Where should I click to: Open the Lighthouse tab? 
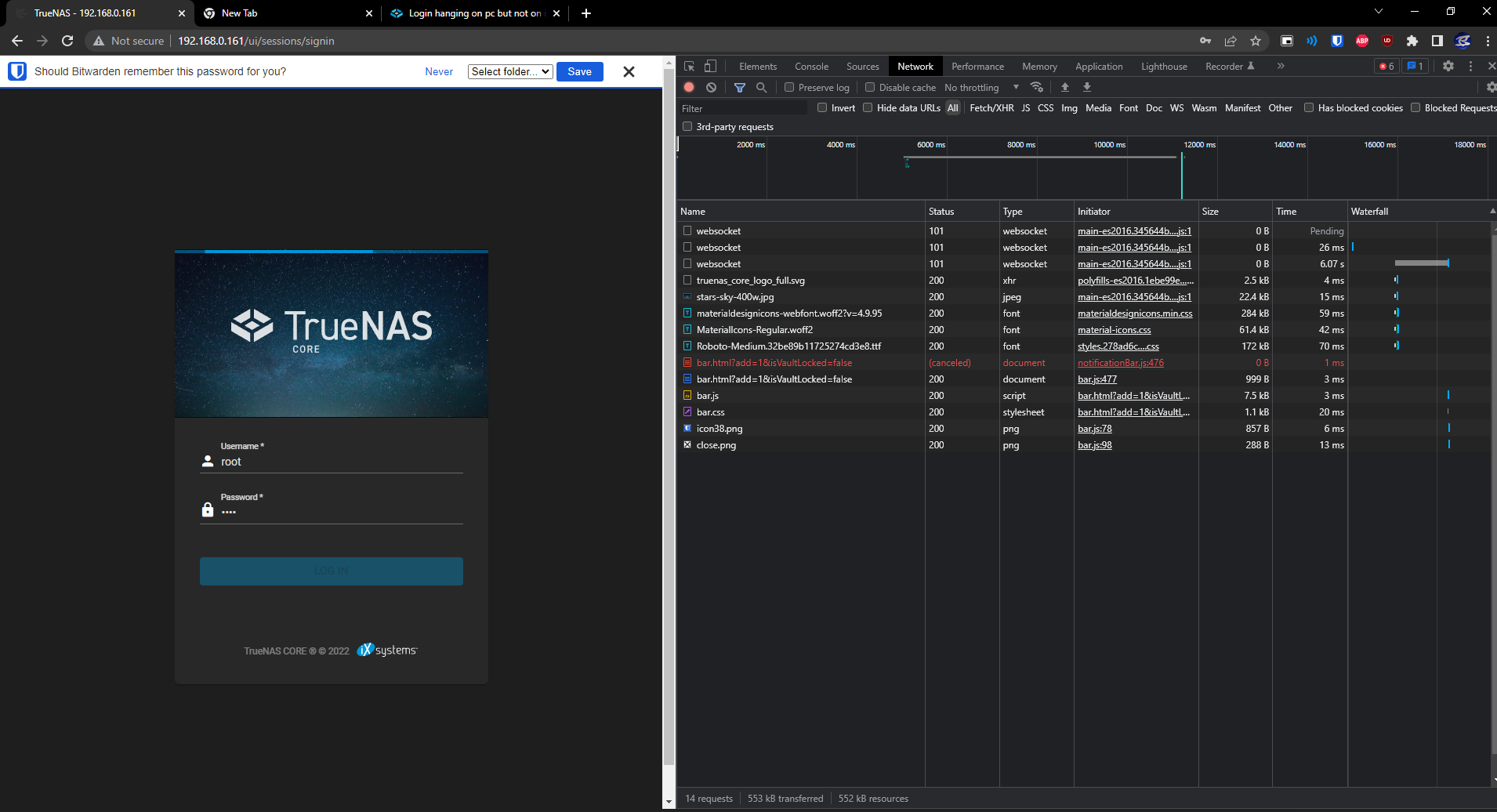point(1164,67)
